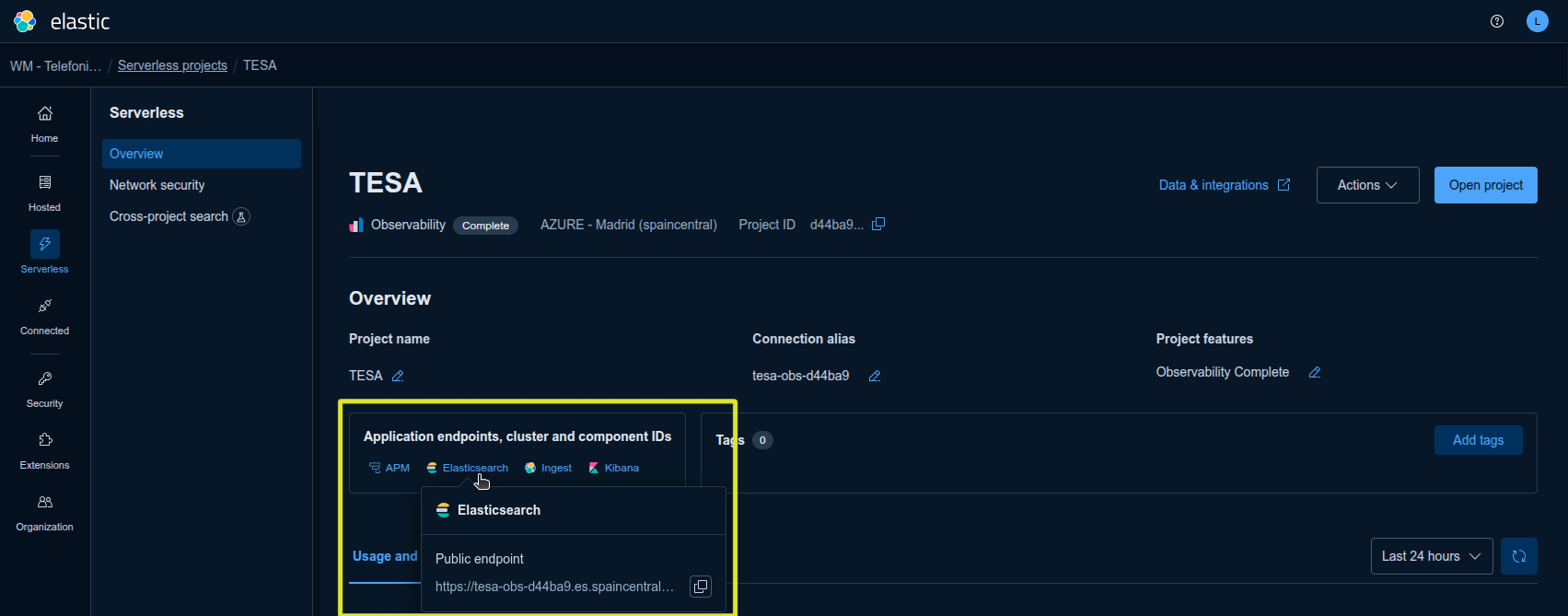Go to Home in sidebar
Image resolution: width=1568 pixels, height=616 pixels.
(x=44, y=124)
